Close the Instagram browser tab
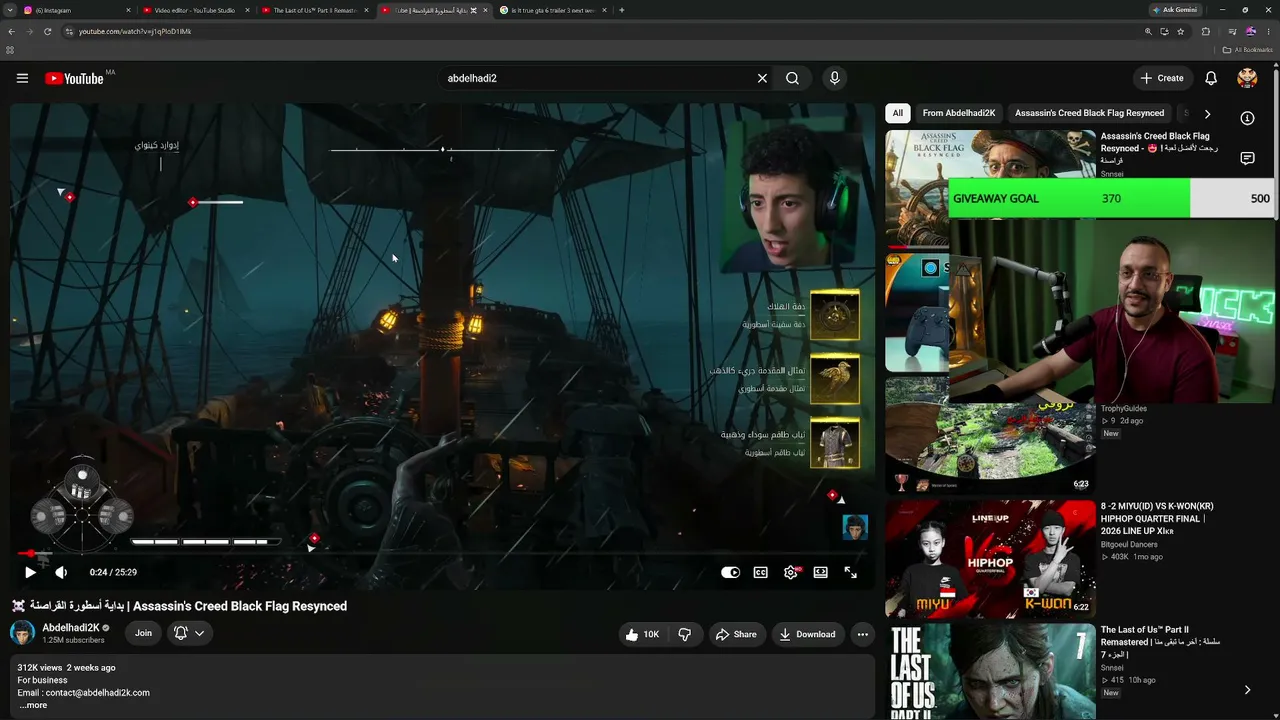 pyautogui.click(x=128, y=10)
